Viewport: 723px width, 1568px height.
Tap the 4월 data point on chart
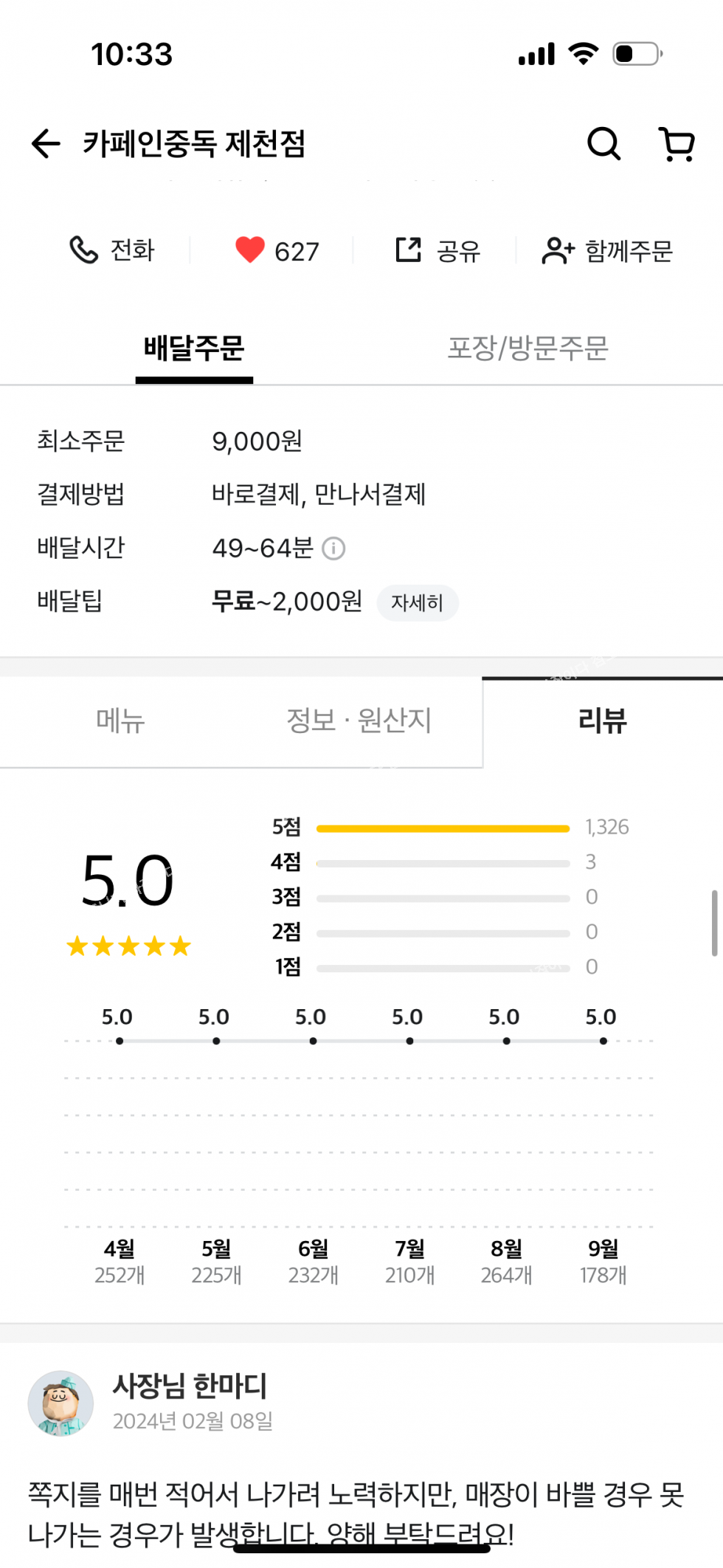click(120, 1041)
